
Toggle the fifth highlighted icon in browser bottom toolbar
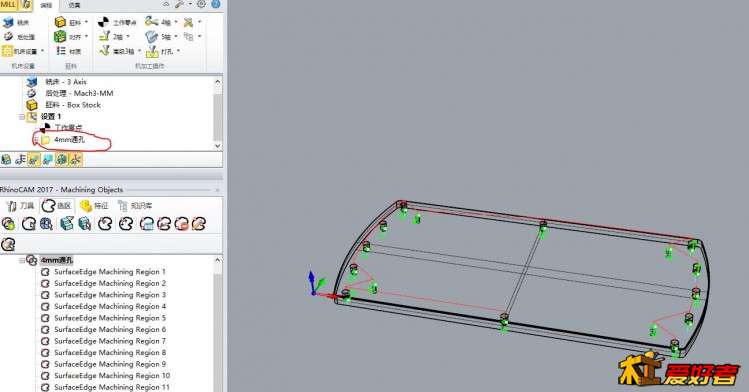click(62, 159)
